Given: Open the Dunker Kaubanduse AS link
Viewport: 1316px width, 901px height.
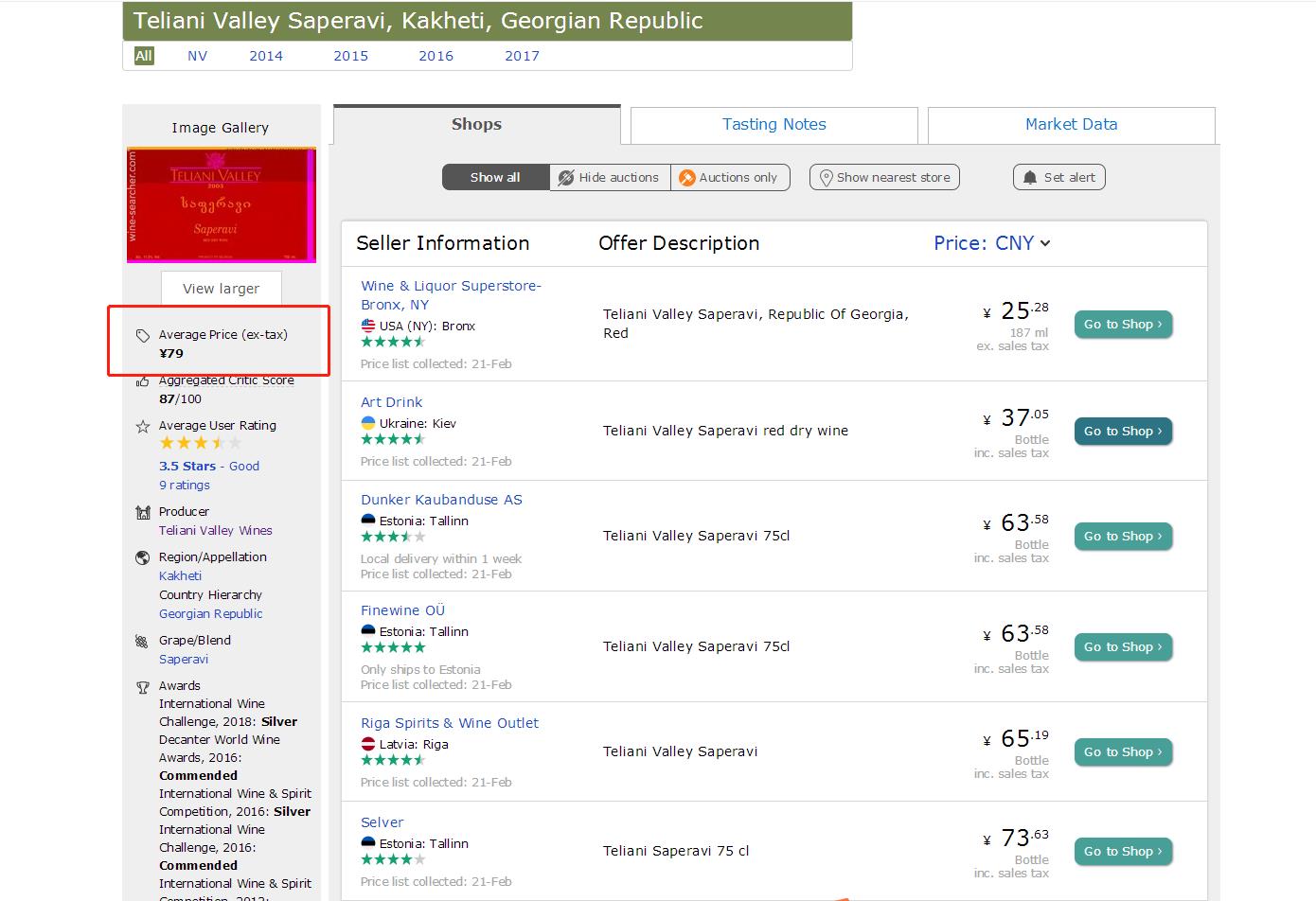Looking at the screenshot, I should click(x=441, y=500).
